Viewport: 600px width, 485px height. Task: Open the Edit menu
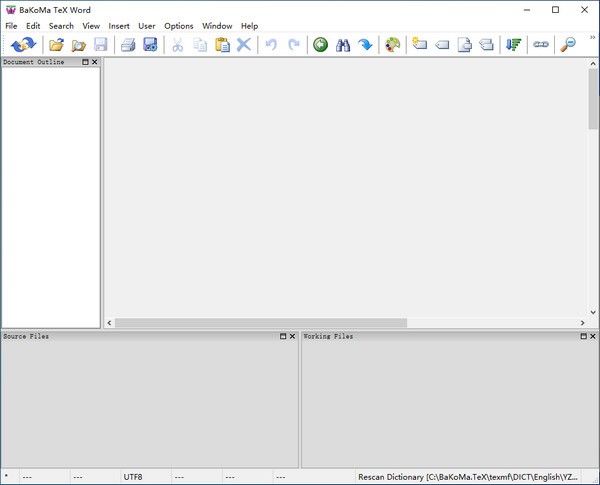[33, 26]
